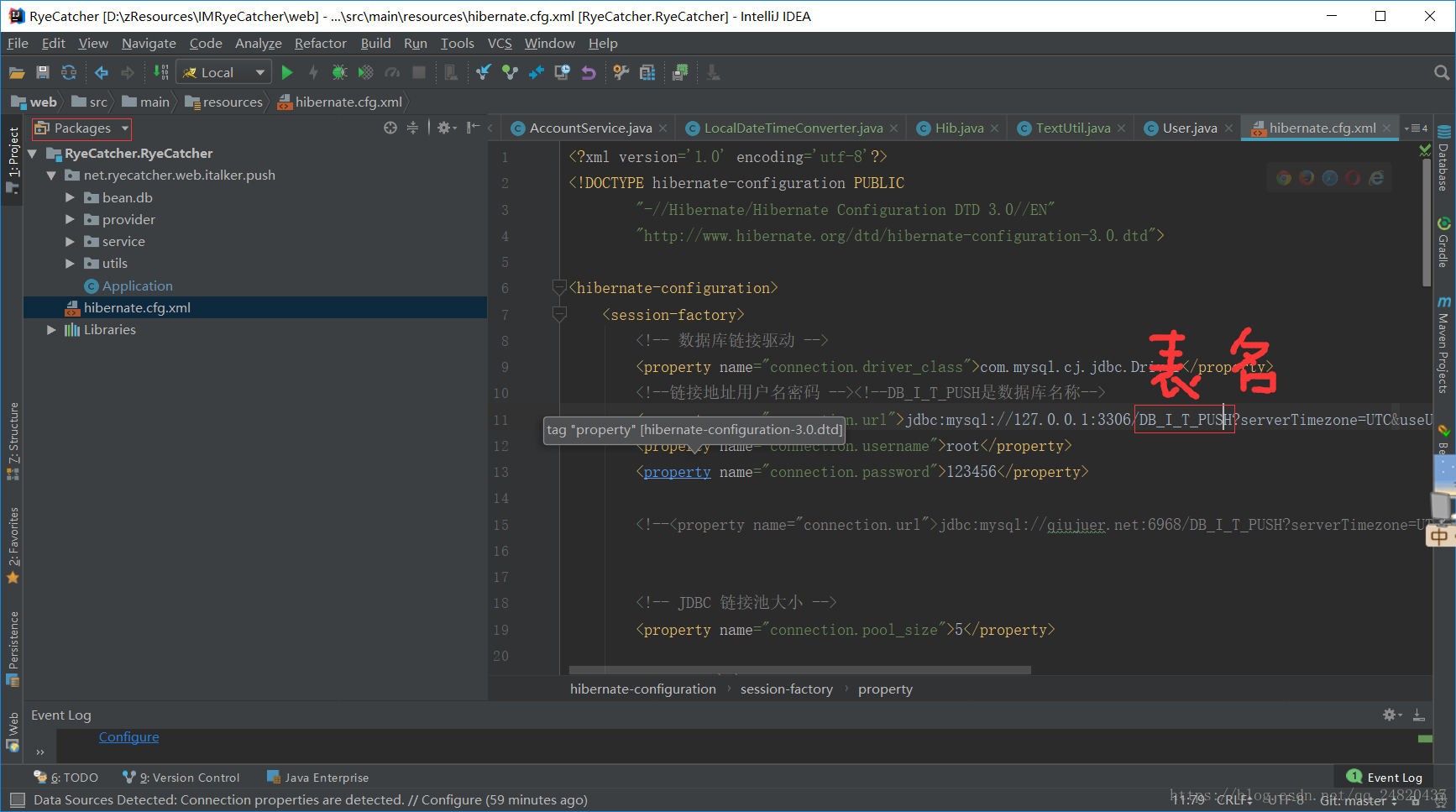Click the VCS Update Project icon
This screenshot has height=812, width=1456.
pyautogui.click(x=483, y=73)
